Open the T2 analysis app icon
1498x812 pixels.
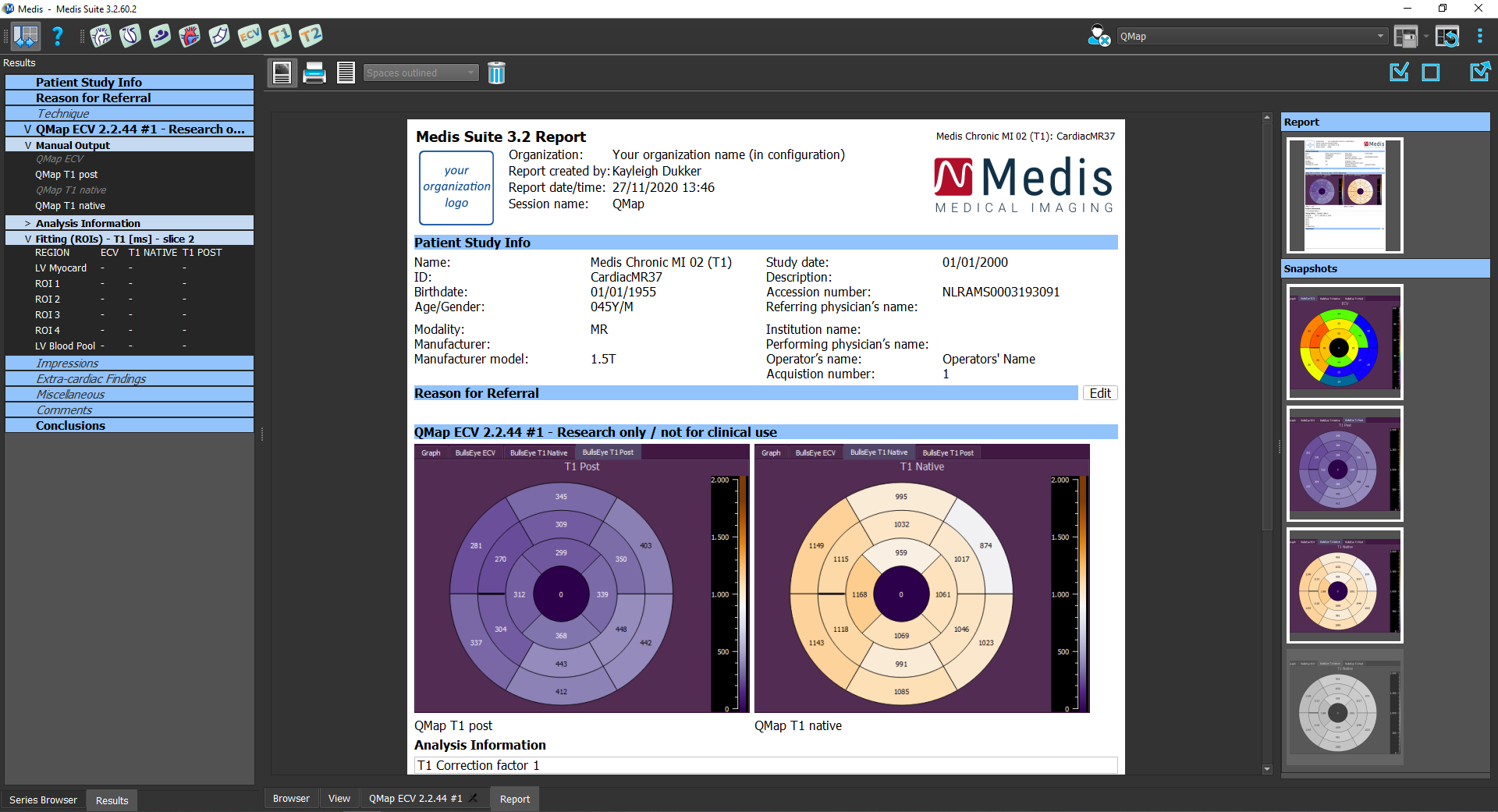click(311, 36)
